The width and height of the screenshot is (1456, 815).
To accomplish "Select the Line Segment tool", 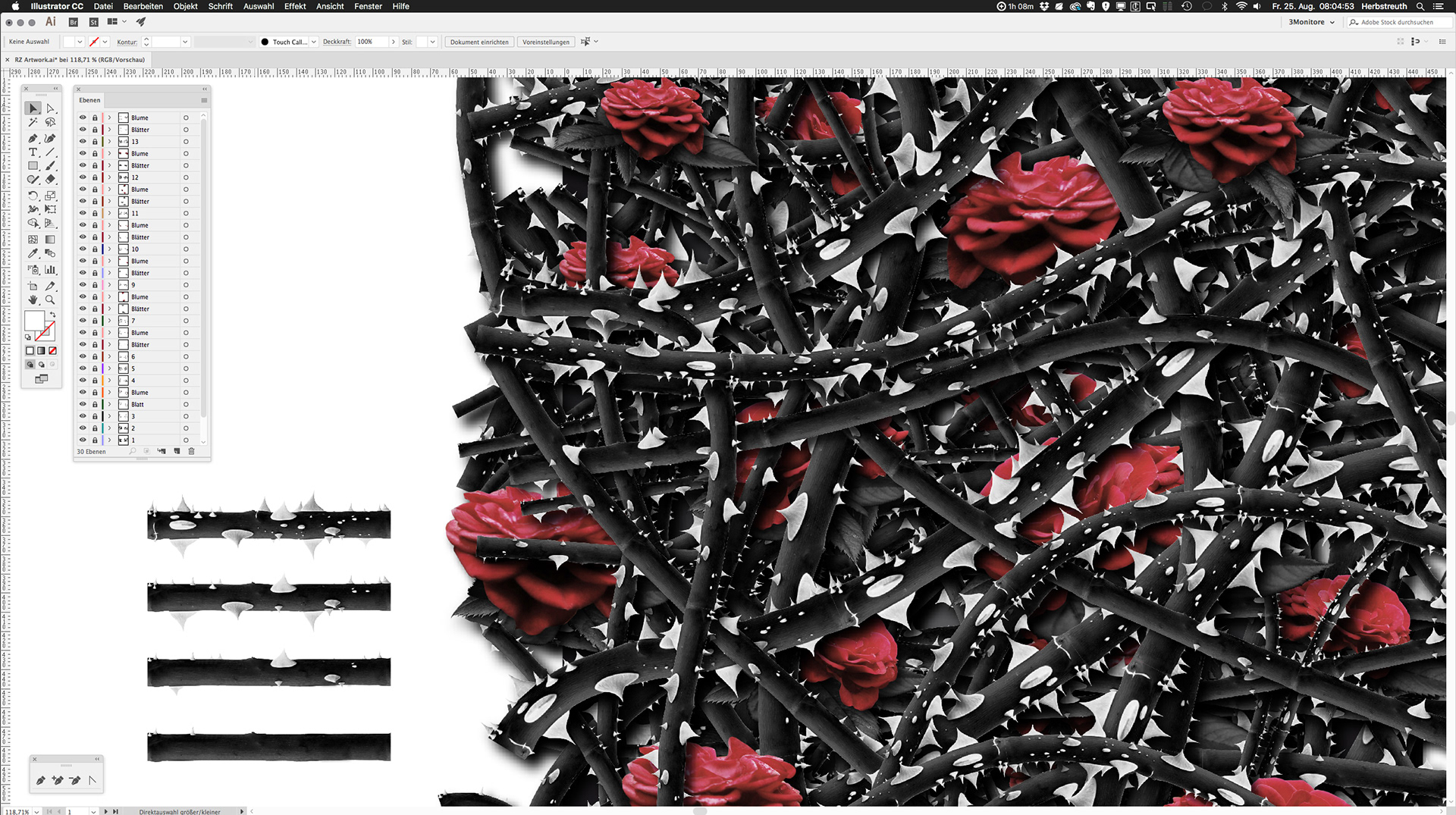I will tap(50, 152).
